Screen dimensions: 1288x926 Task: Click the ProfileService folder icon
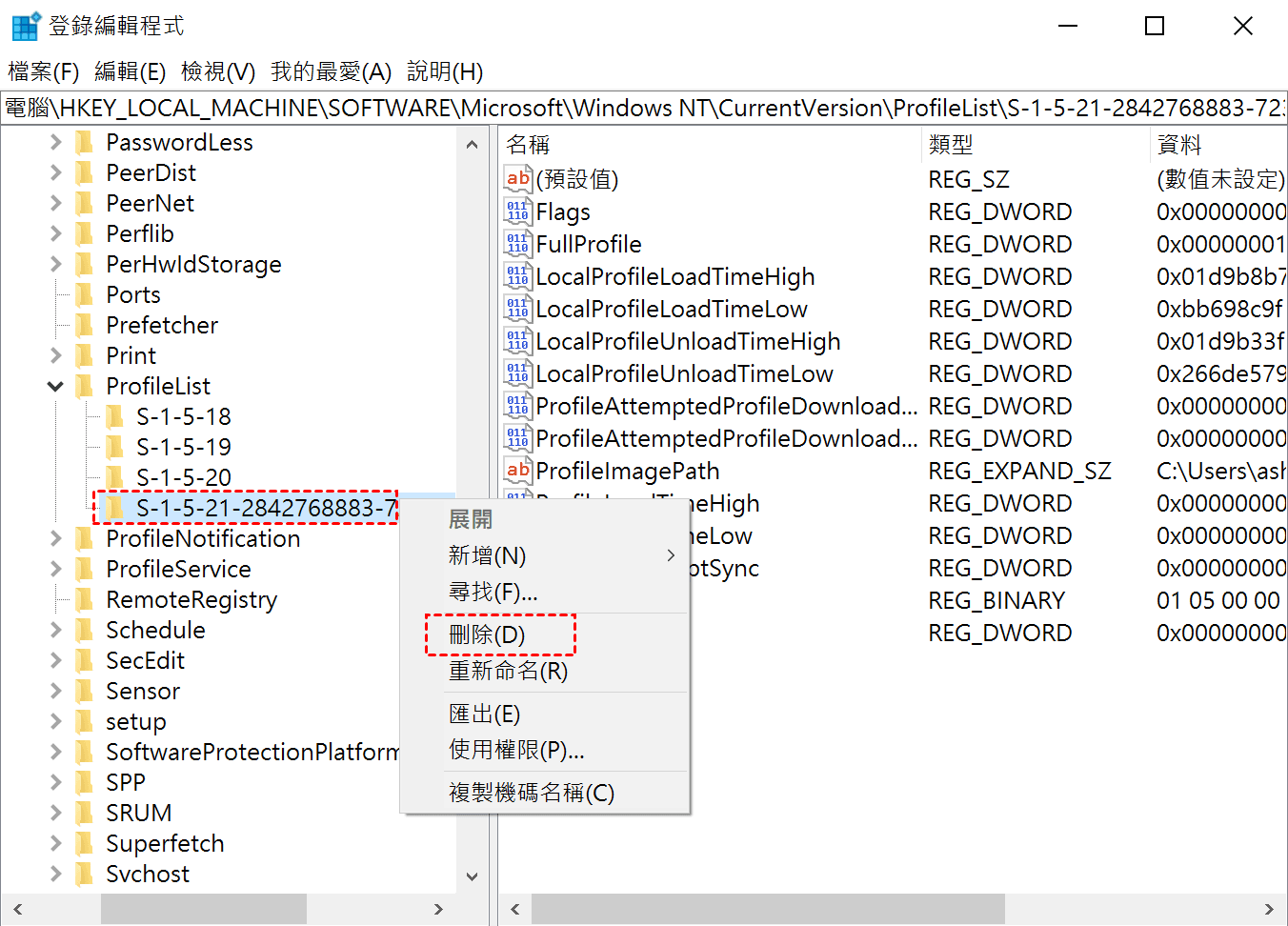point(85,570)
